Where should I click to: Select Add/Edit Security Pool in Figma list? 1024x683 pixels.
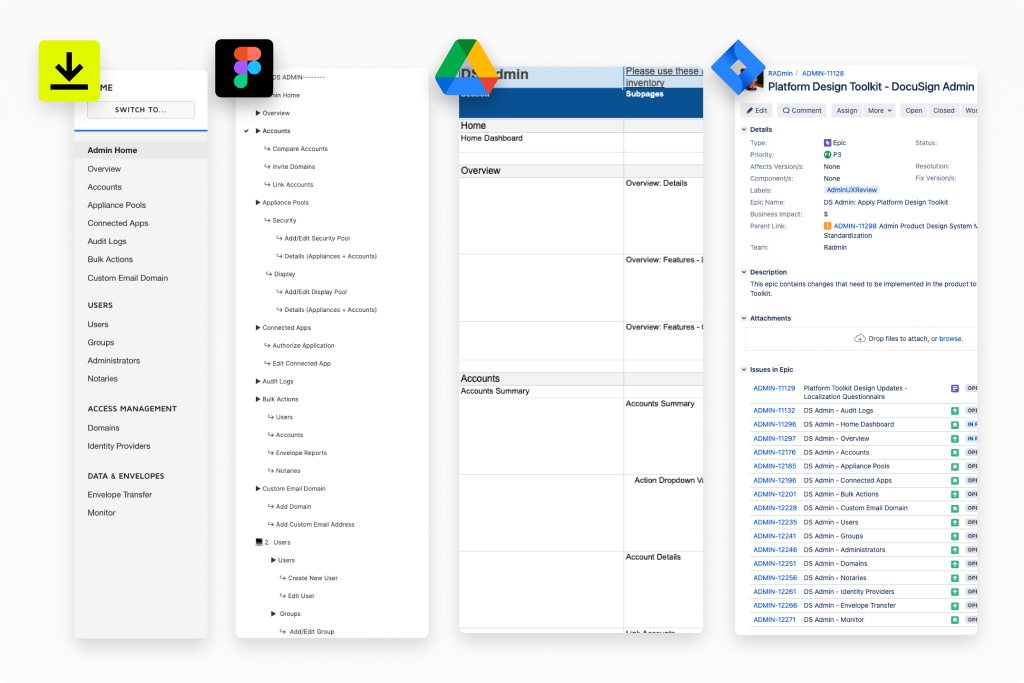(x=317, y=238)
